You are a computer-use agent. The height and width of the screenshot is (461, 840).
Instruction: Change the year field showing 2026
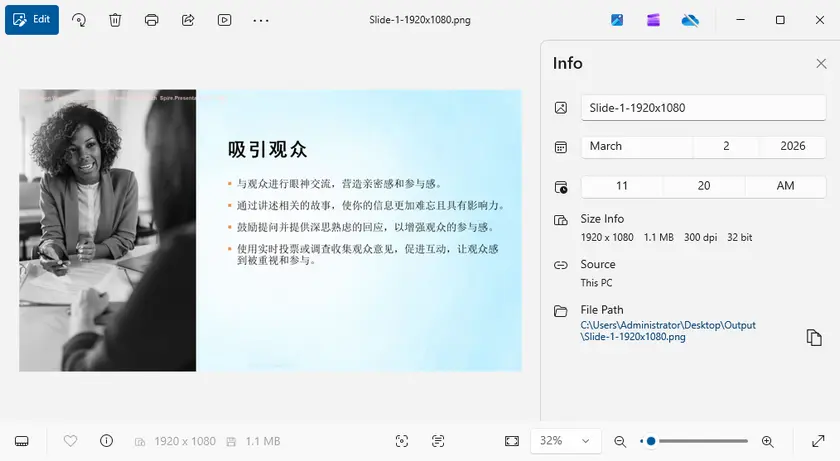click(792, 146)
